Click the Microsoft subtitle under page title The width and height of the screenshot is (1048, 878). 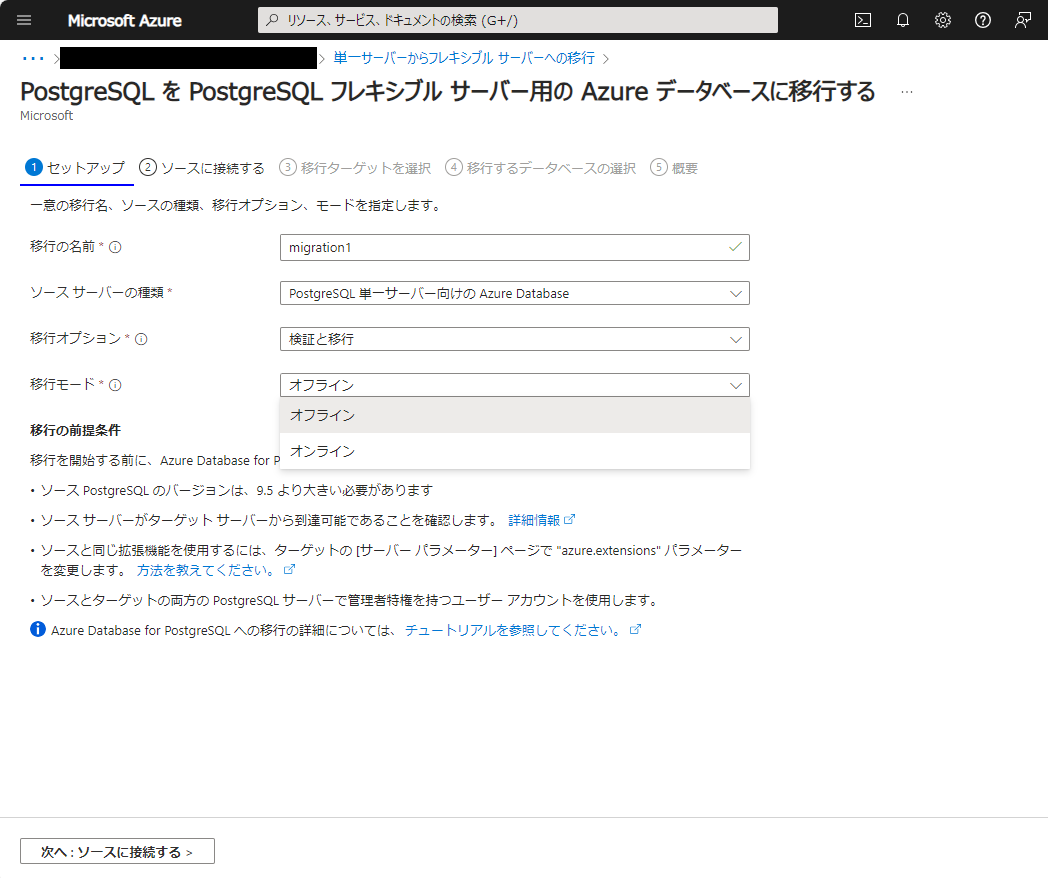click(x=46, y=116)
